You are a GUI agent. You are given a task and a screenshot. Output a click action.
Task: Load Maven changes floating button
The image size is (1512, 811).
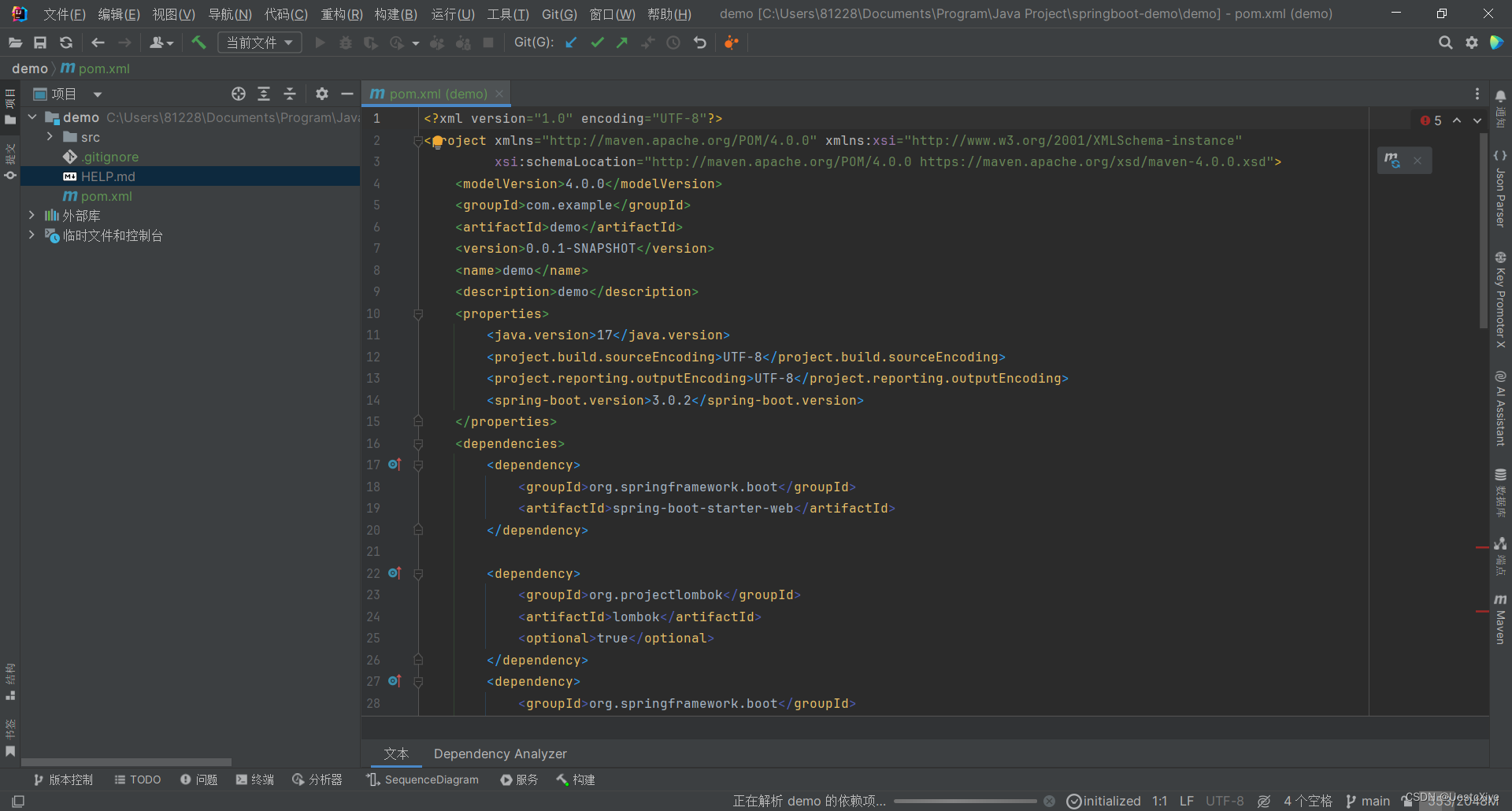[1392, 161]
